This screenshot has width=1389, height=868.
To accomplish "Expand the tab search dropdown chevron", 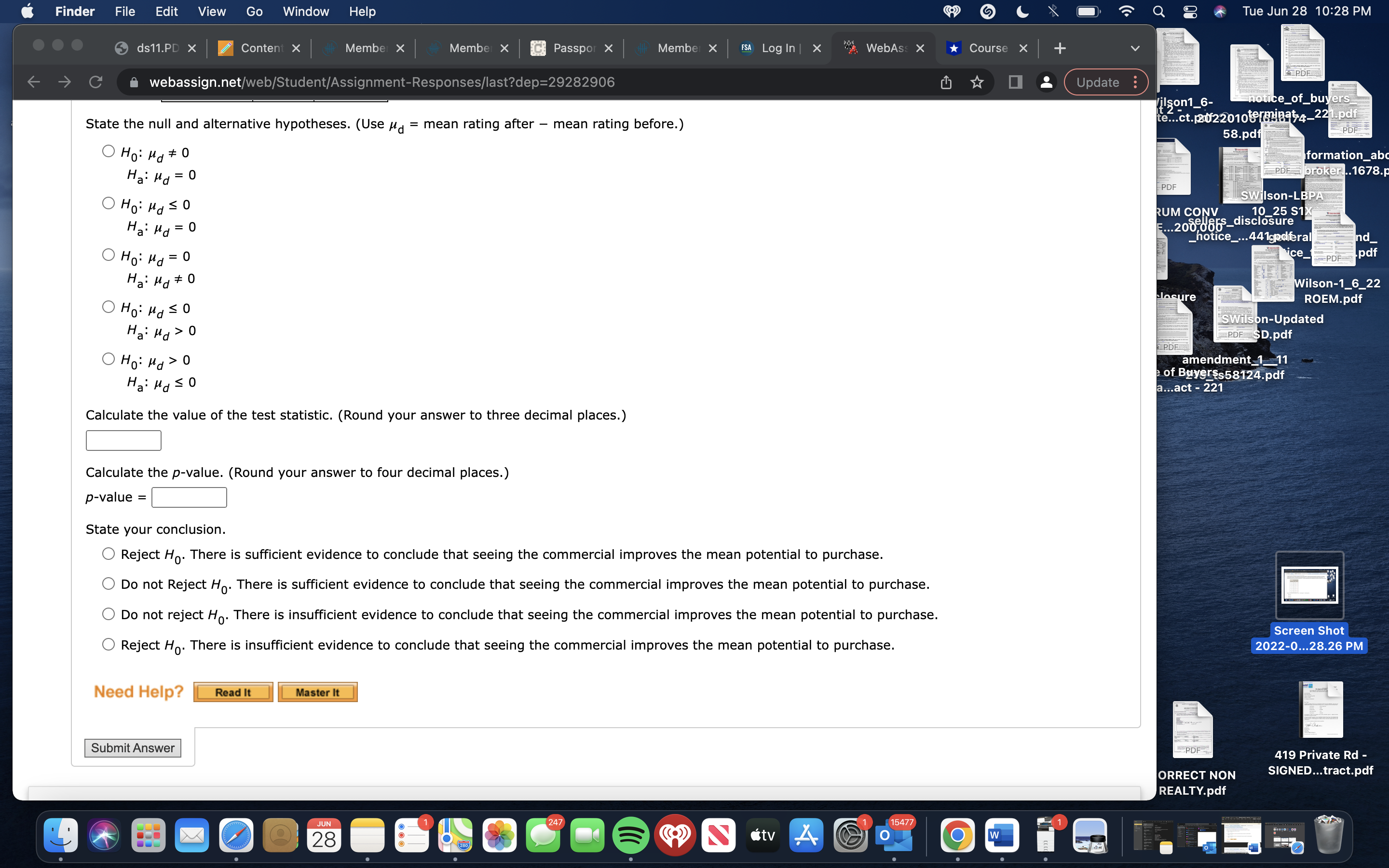I will (x=1135, y=48).
